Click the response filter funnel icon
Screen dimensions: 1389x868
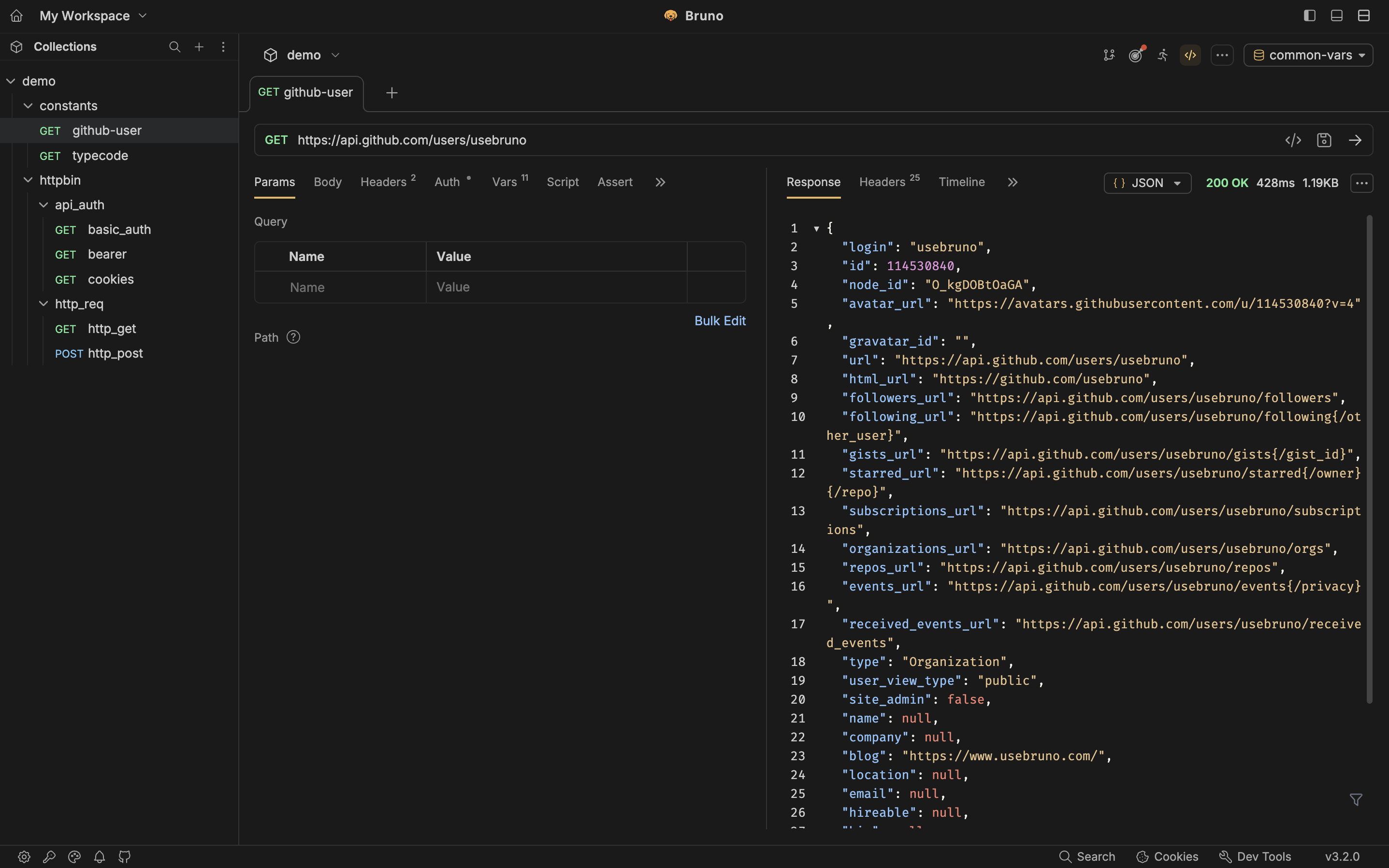tap(1356, 799)
